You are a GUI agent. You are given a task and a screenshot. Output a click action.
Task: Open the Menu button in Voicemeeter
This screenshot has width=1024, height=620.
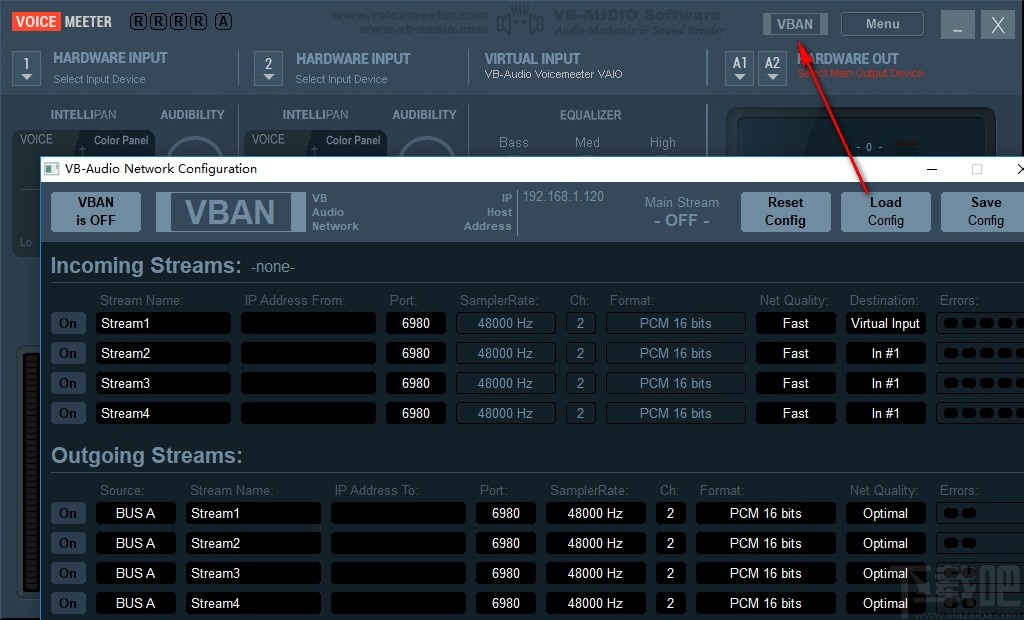click(x=882, y=24)
